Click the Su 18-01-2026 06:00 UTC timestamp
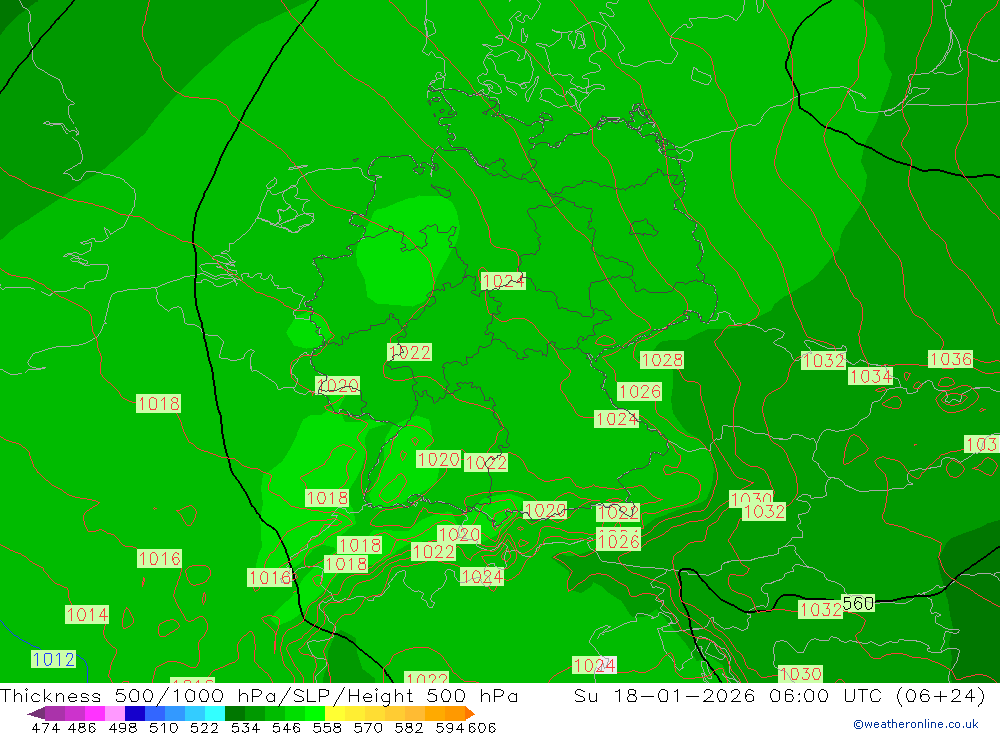Image resolution: width=1000 pixels, height=733 pixels. point(779,695)
